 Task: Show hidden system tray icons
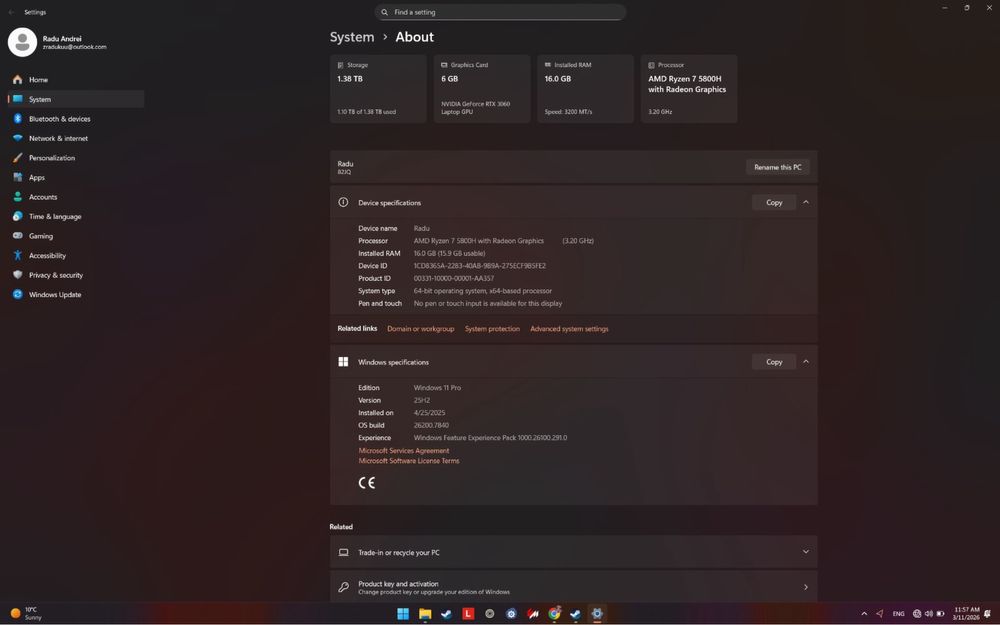click(864, 614)
